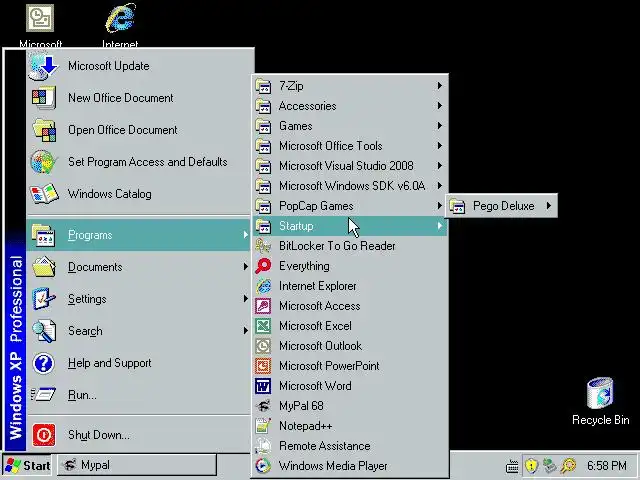Click the "Shut Down..." label
The height and width of the screenshot is (480, 640).
point(99,435)
